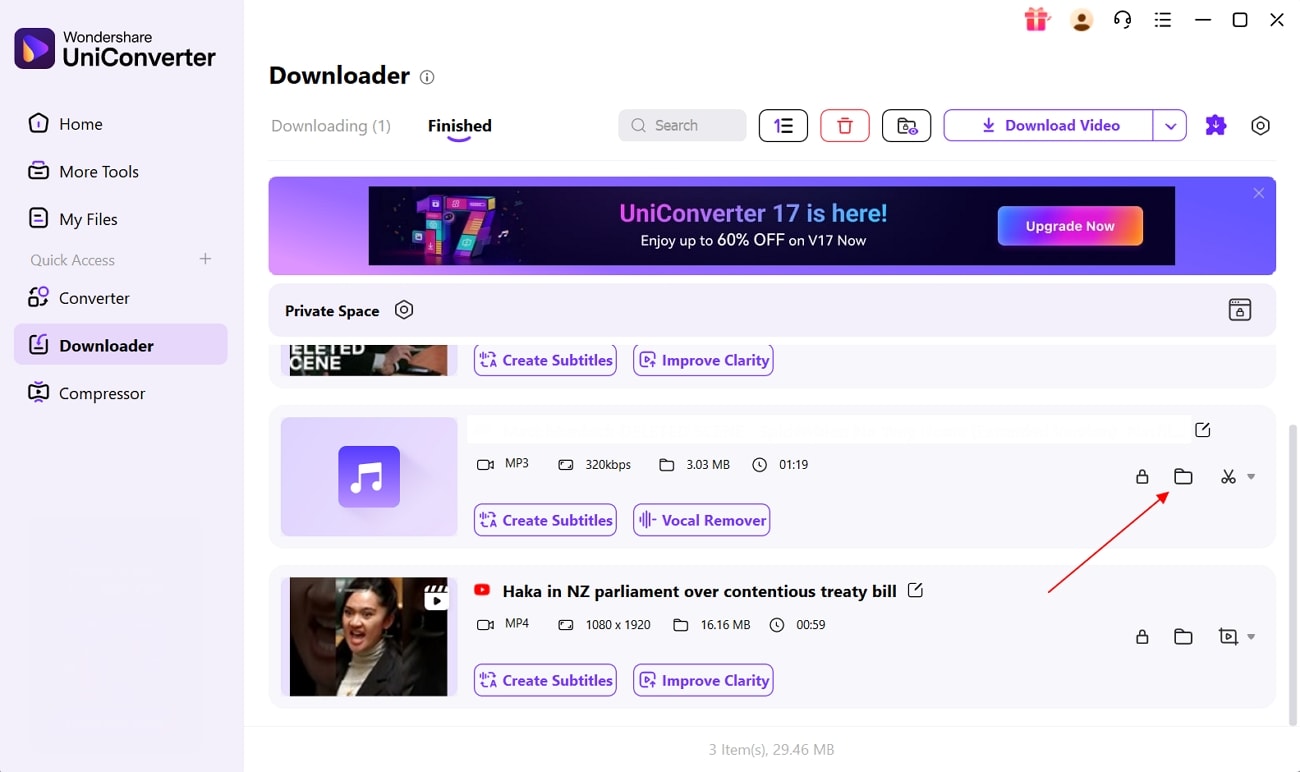Image resolution: width=1300 pixels, height=772 pixels.
Task: Click the lock icon on the Haka video row
Action: [1142, 637]
